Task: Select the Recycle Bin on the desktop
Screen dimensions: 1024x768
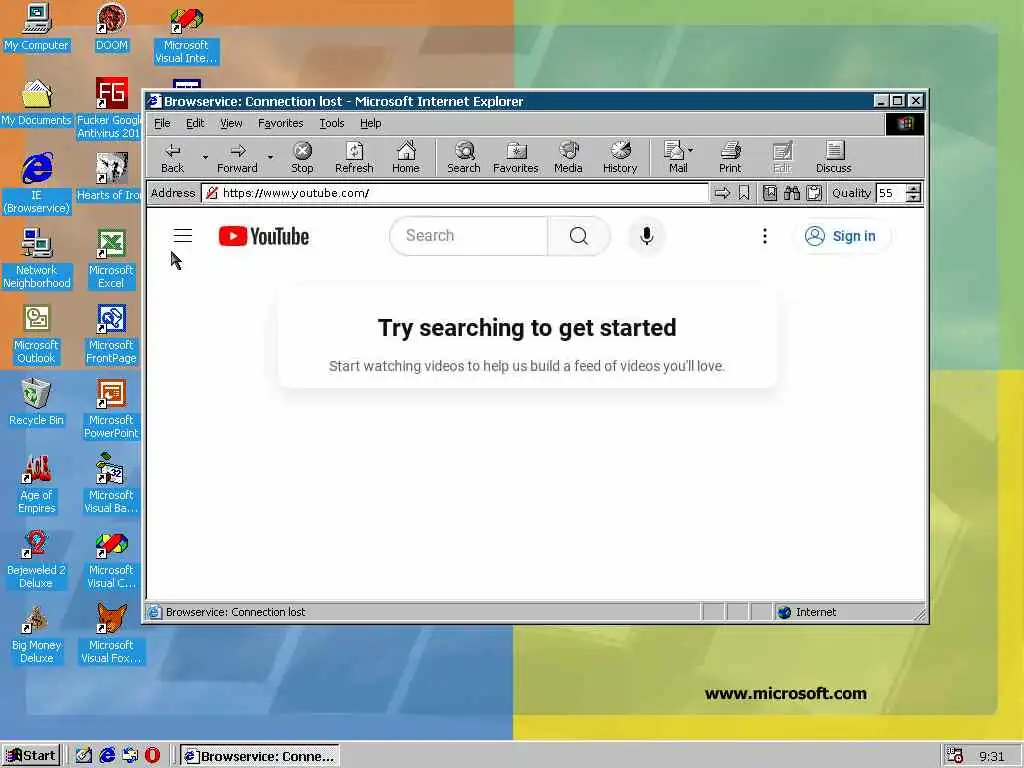Action: 36,402
